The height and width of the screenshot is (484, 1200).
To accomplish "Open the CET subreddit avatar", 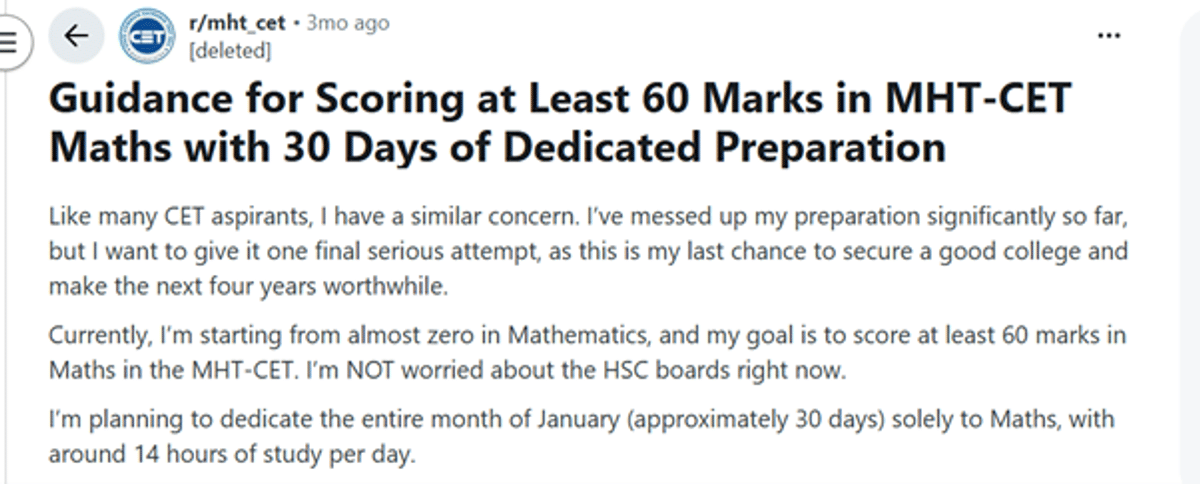I will click(x=147, y=37).
